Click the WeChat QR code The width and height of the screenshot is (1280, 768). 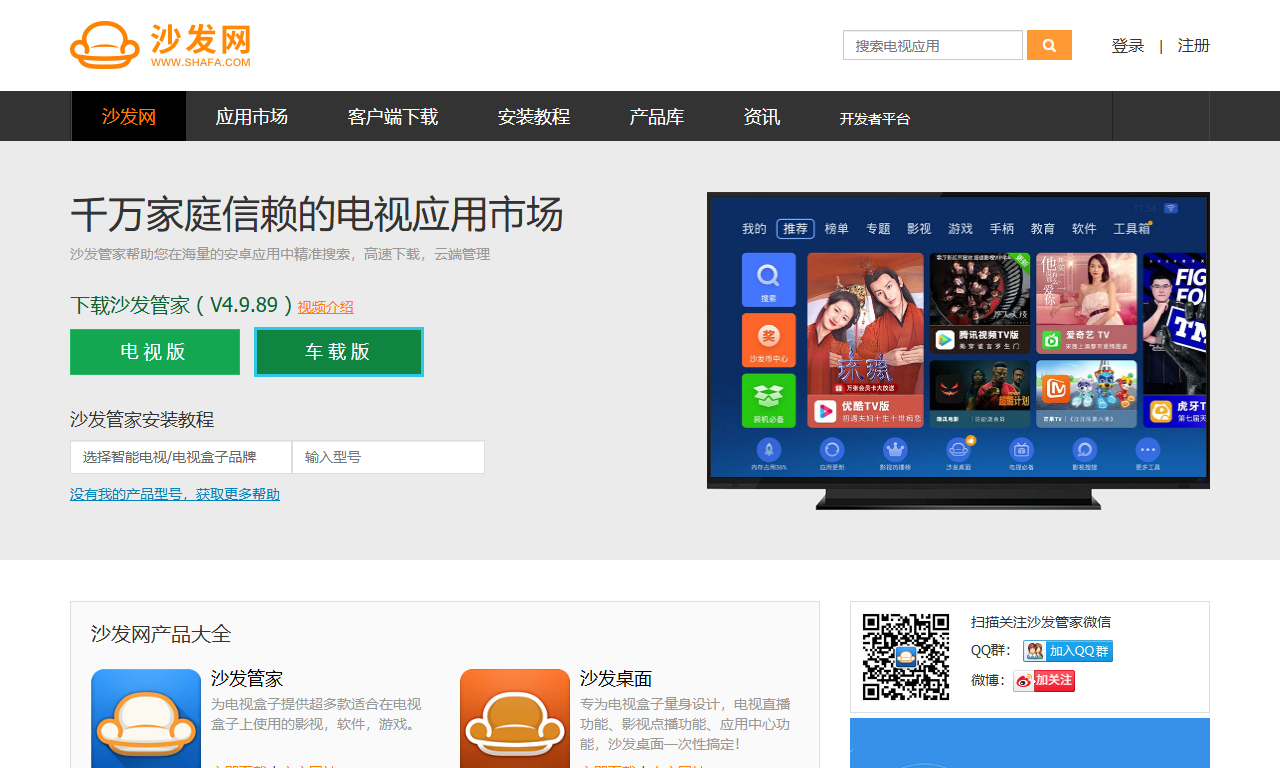tap(906, 656)
